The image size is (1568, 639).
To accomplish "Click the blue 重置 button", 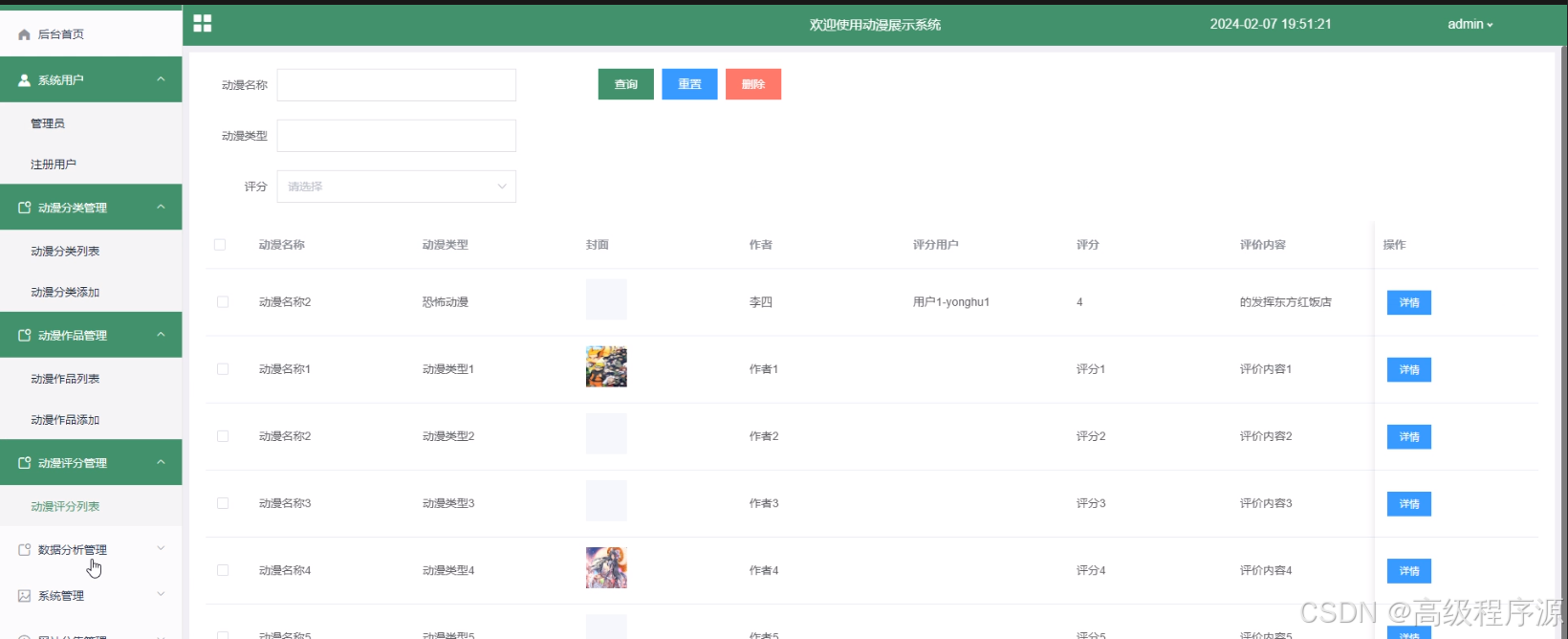I will 689,84.
